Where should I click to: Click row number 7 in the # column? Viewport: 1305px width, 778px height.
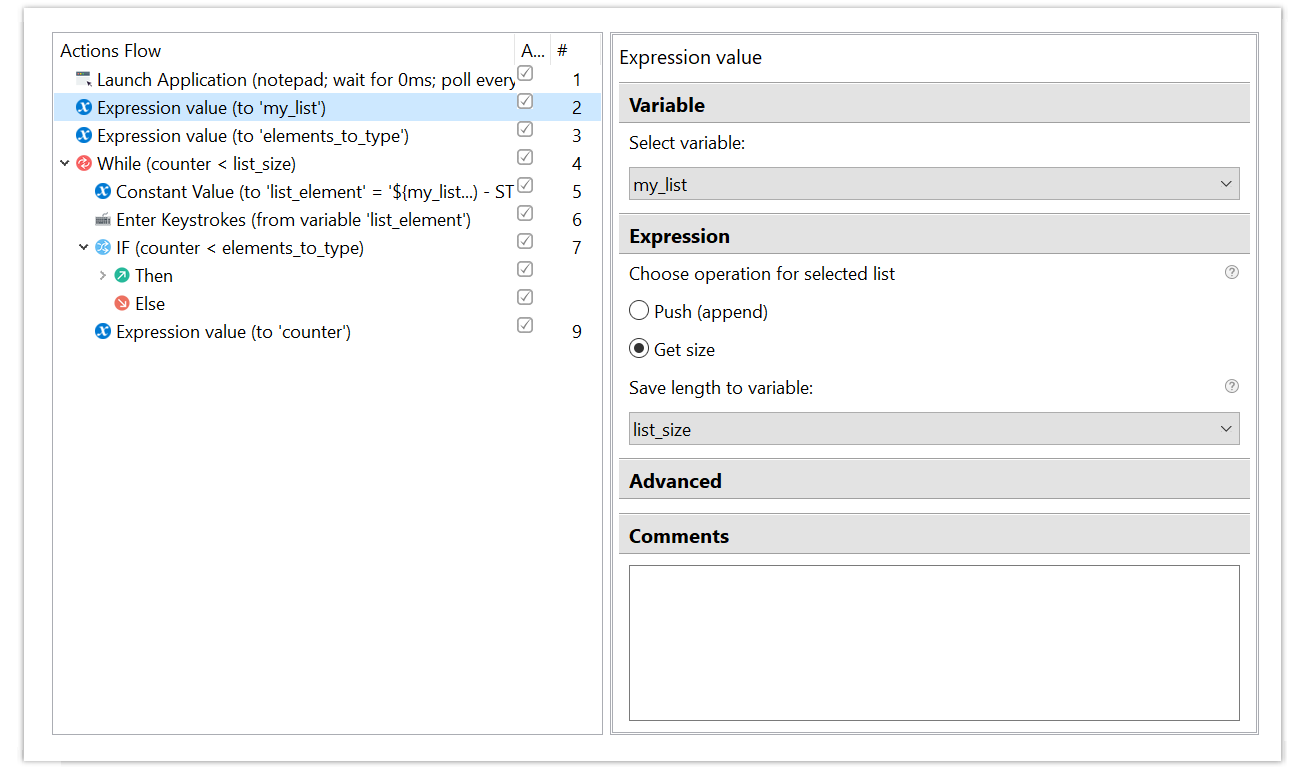click(577, 247)
